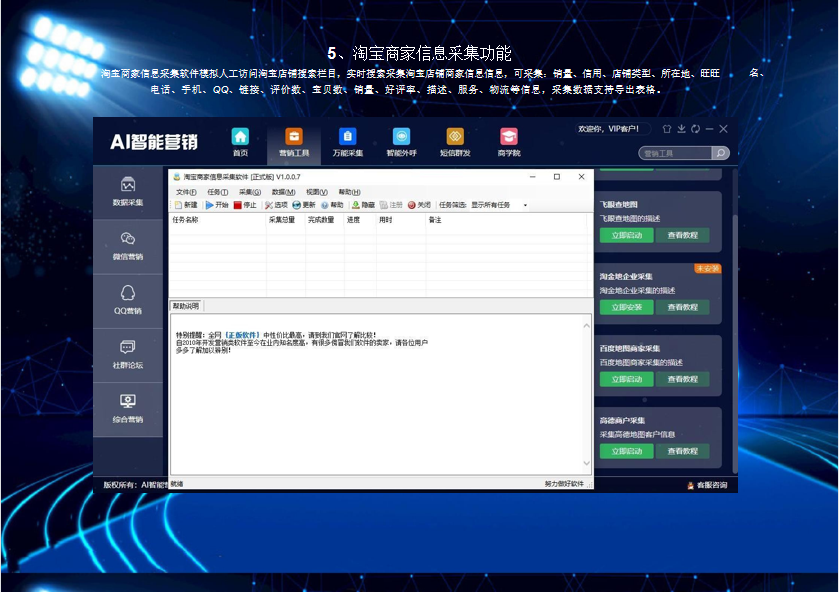The height and width of the screenshot is (592, 839).
Task: Click the 进度 column header
Action: [360, 220]
